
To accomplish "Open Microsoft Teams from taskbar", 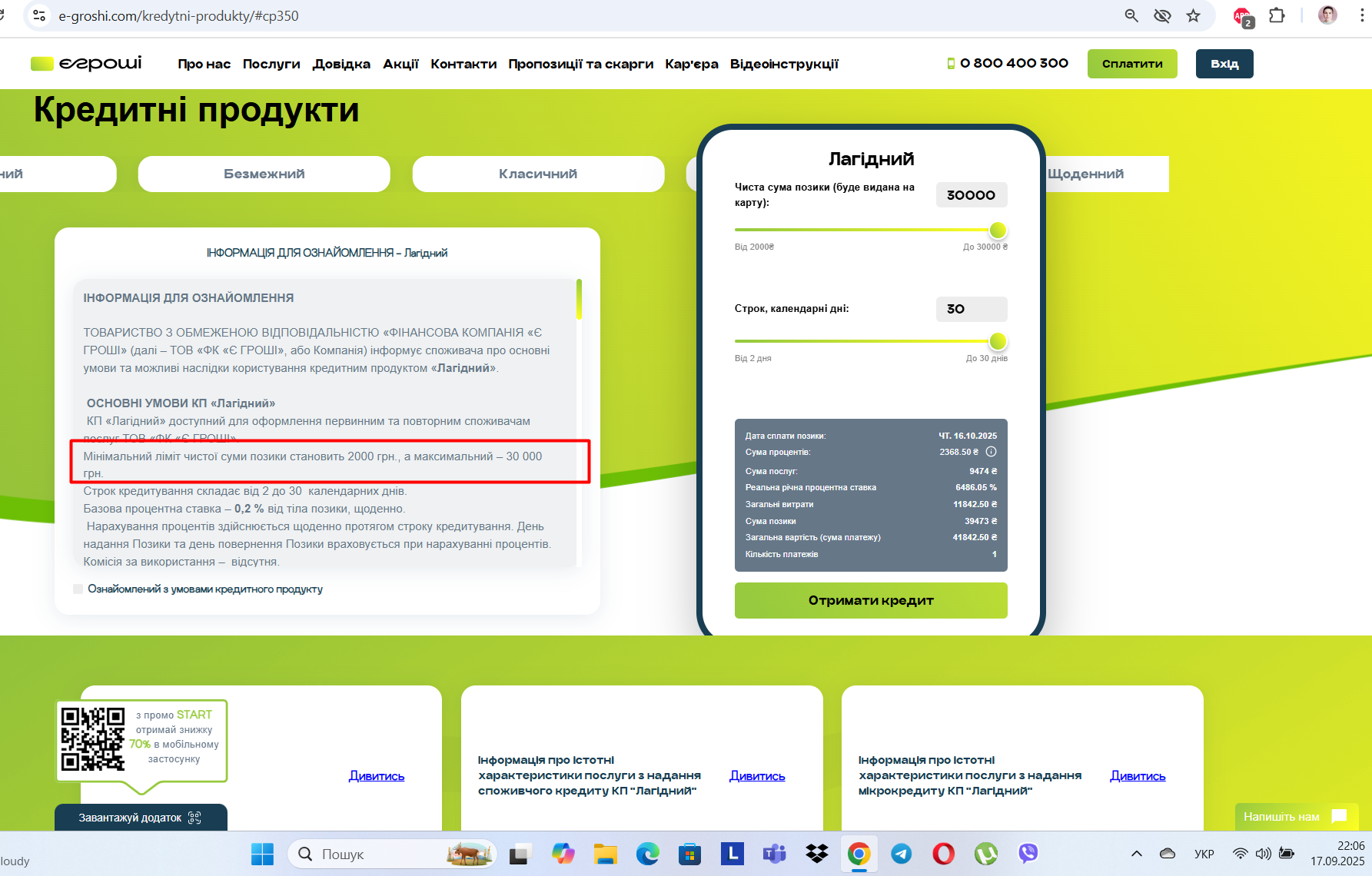I will point(774,854).
